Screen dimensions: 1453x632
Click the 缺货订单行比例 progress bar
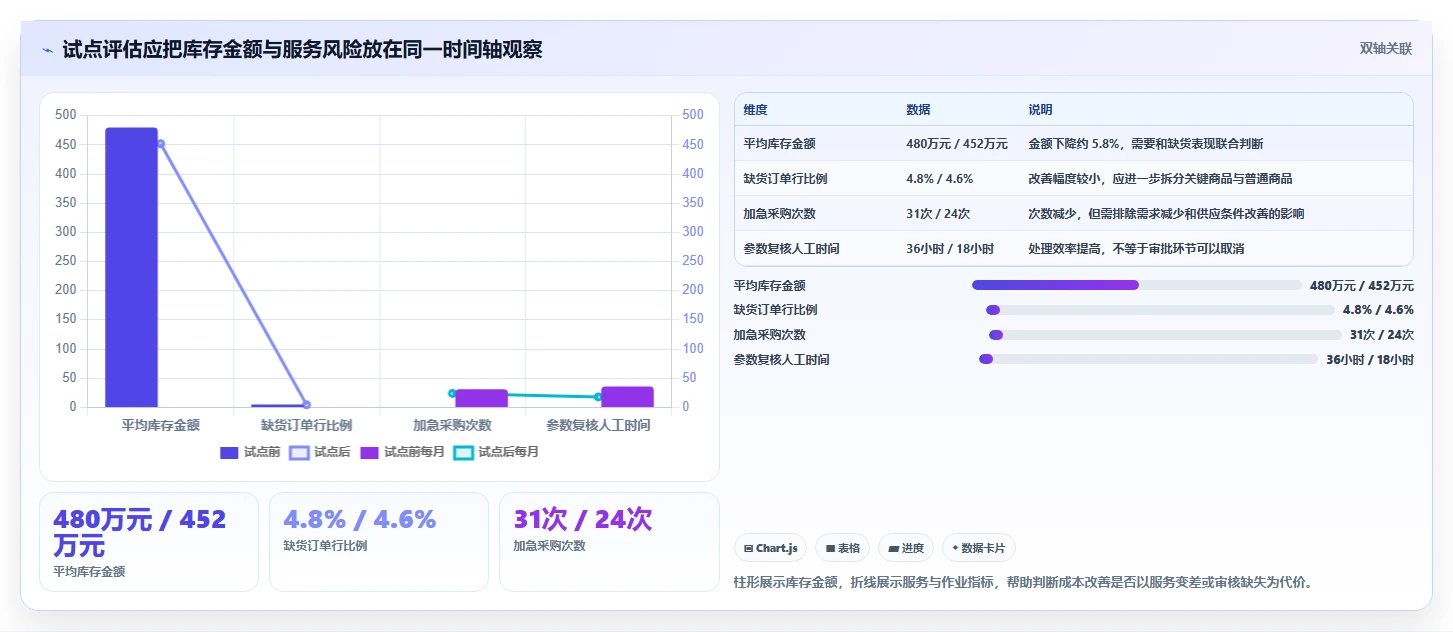[1160, 310]
